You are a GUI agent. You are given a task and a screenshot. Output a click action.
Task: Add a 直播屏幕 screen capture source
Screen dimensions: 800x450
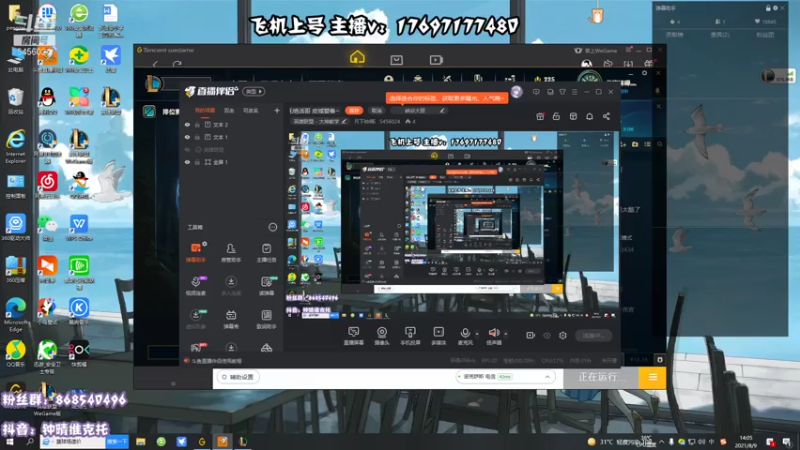353,336
